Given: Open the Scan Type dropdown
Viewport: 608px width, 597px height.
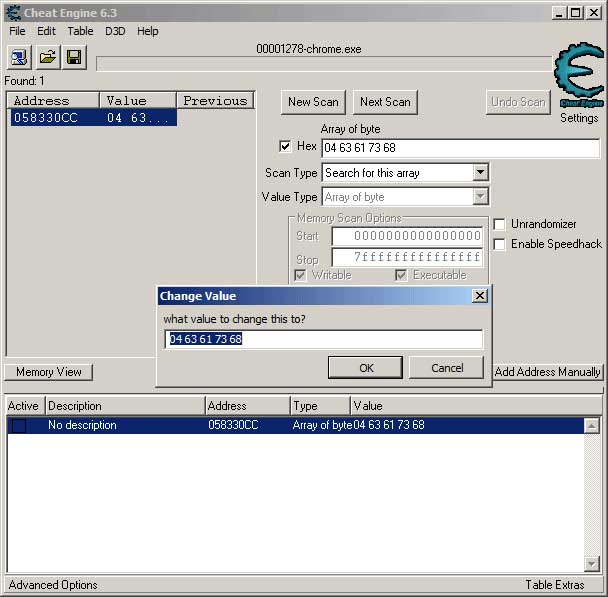Looking at the screenshot, I should tap(480, 173).
